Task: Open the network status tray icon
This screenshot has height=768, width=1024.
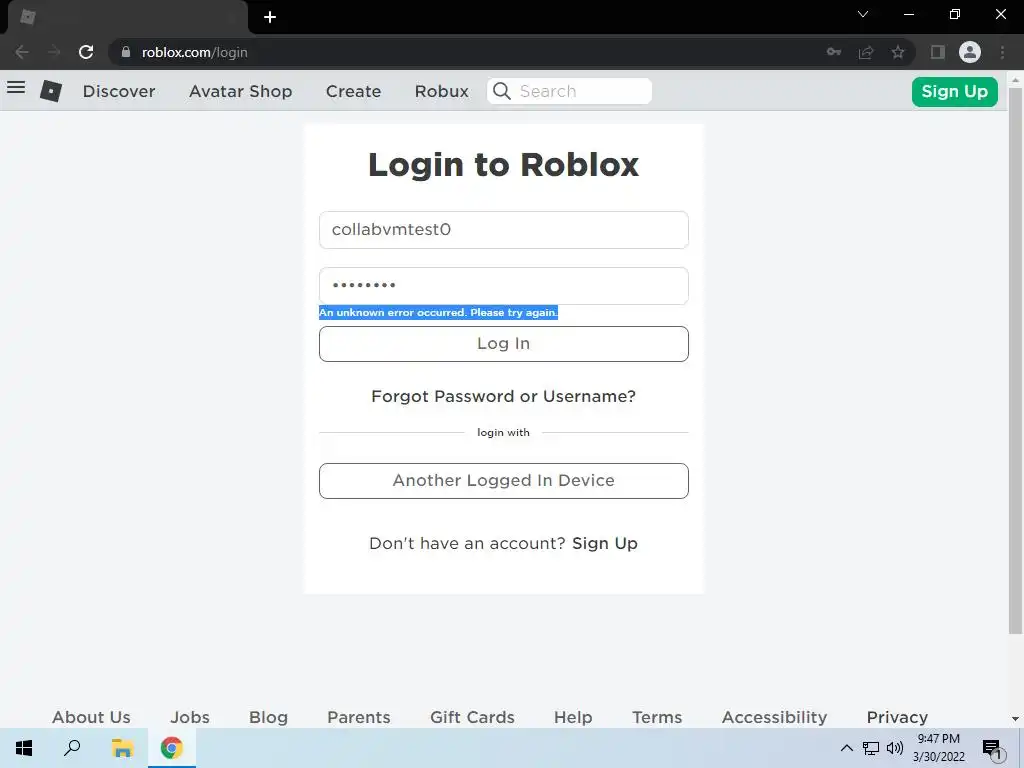Action: click(x=871, y=748)
